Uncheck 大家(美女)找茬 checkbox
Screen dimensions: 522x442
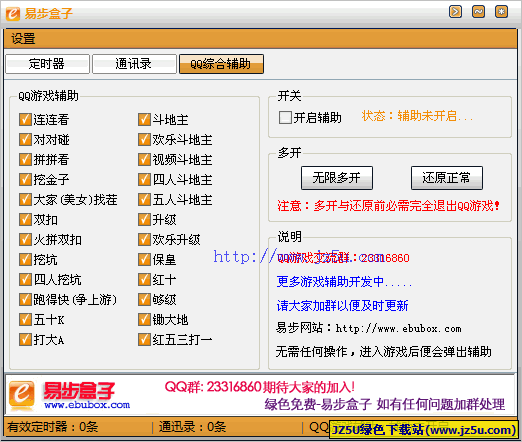[x=25, y=199]
